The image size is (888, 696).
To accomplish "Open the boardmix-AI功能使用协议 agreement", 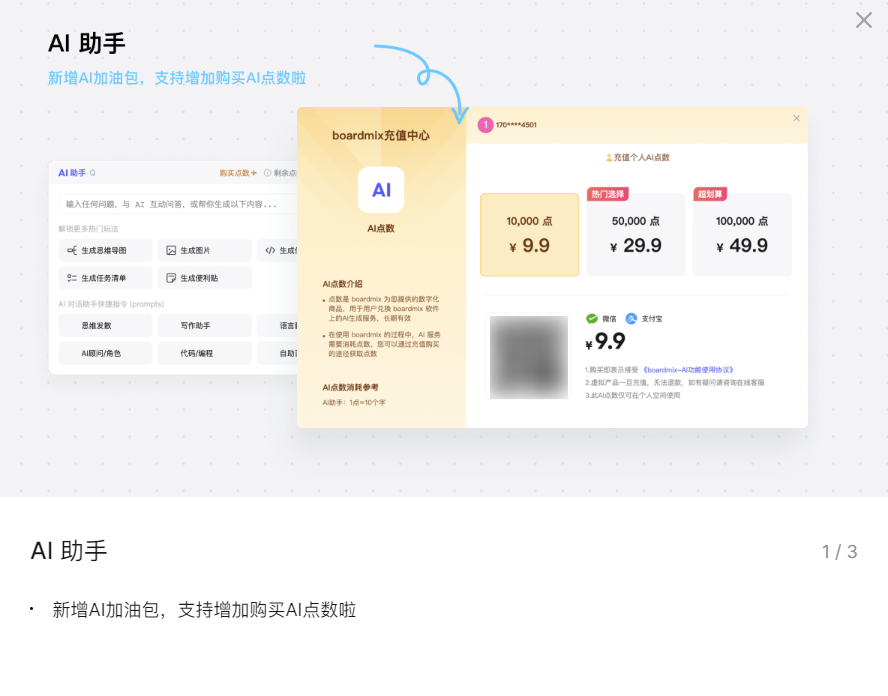I will [689, 369].
